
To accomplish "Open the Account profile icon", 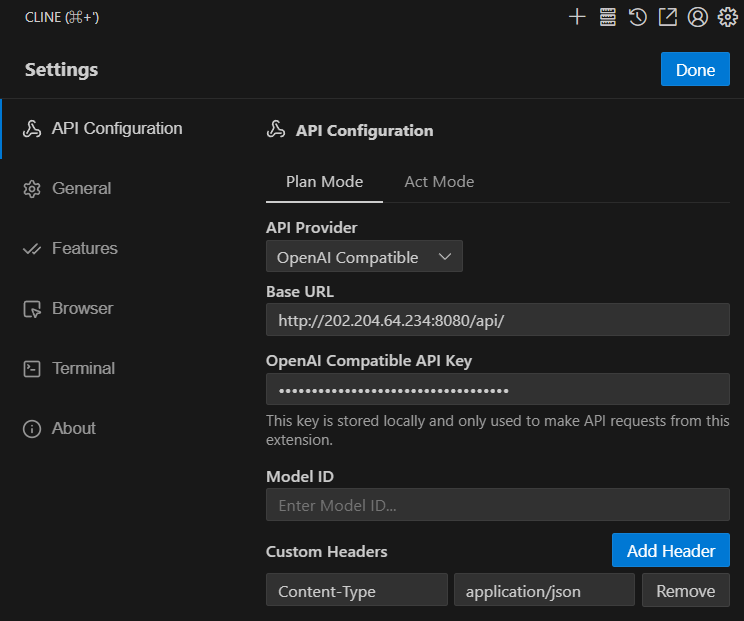I will pyautogui.click(x=697, y=17).
